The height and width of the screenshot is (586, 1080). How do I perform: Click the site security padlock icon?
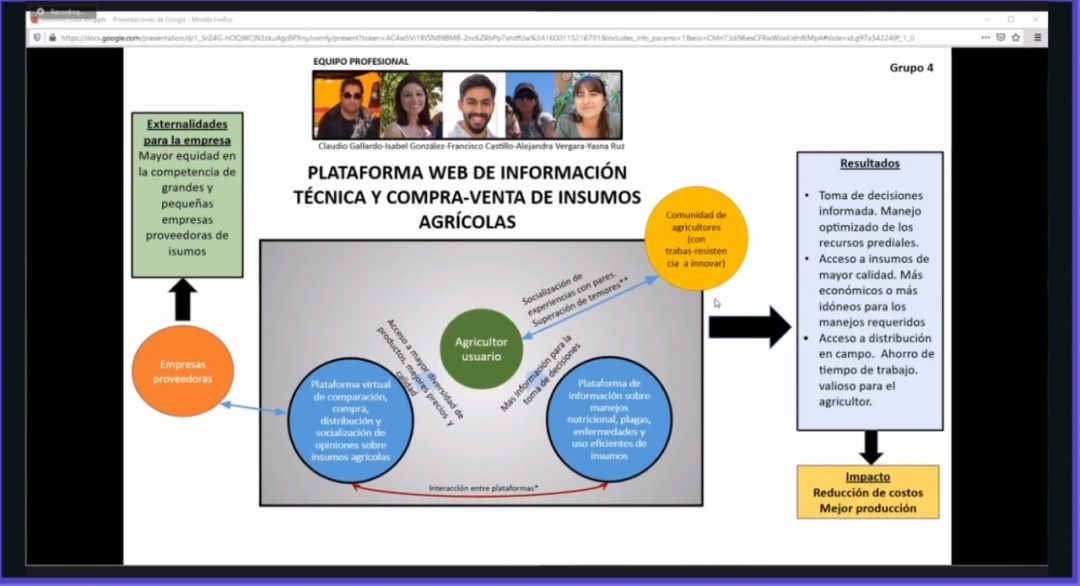click(x=51, y=37)
